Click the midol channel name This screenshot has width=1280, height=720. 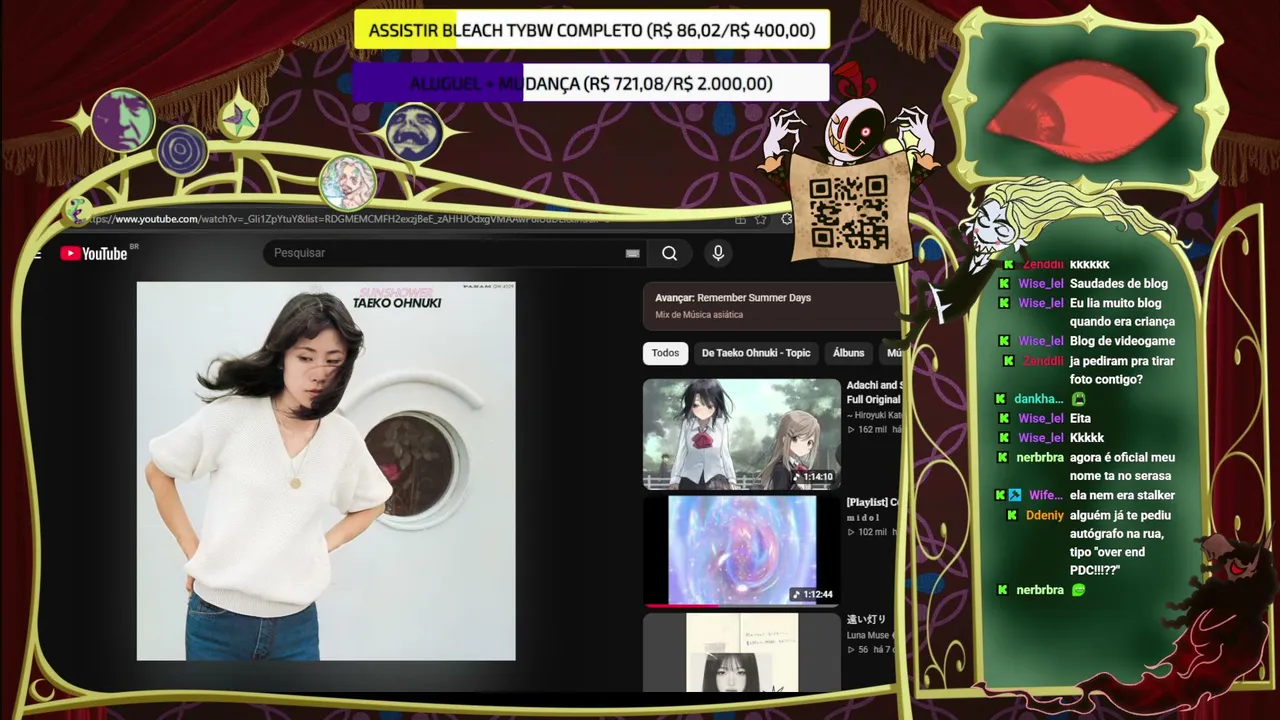863,517
